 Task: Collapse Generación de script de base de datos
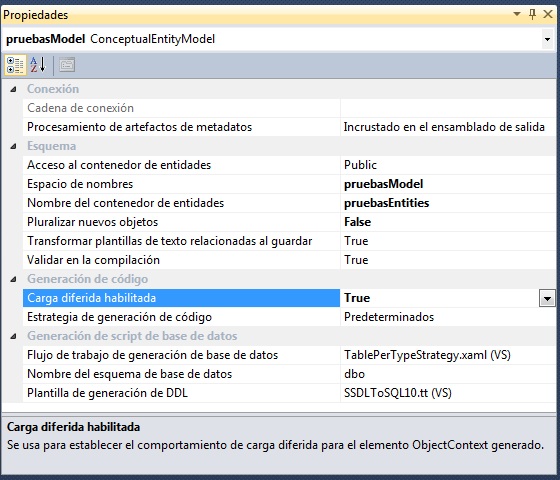[x=13, y=336]
